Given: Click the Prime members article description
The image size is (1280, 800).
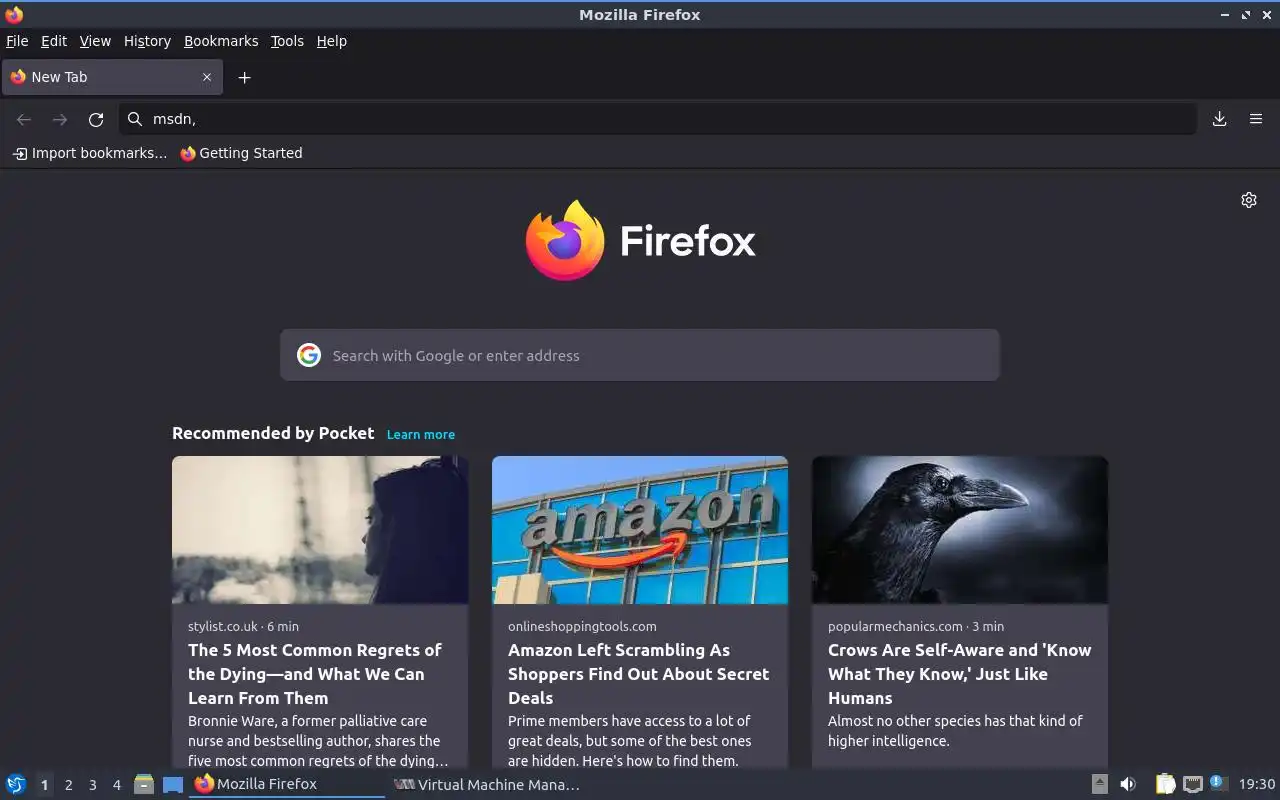Looking at the screenshot, I should pyautogui.click(x=629, y=741).
